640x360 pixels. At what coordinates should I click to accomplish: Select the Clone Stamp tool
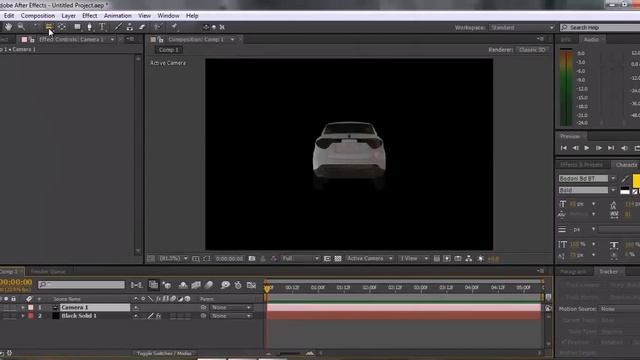point(129,27)
